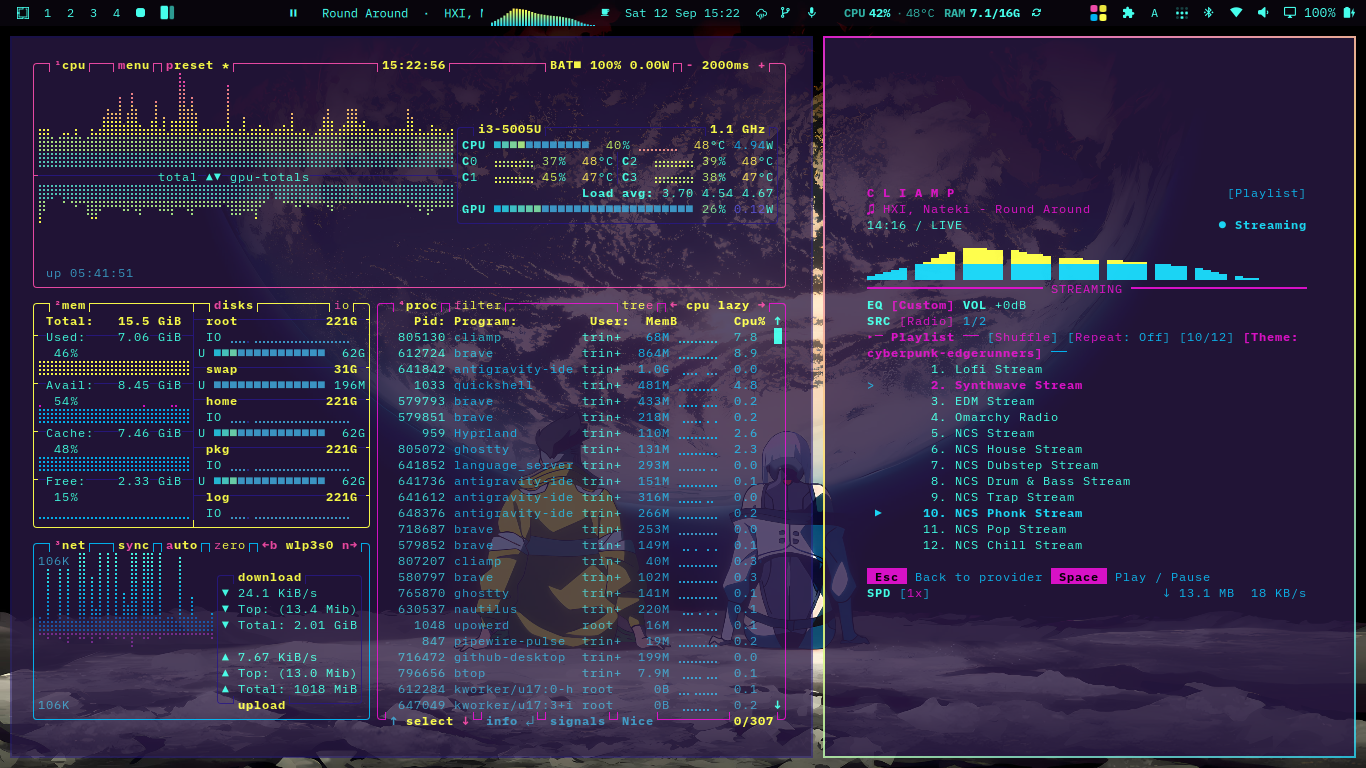Toggle tree view in btop proc header
The height and width of the screenshot is (768, 1366).
pos(638,305)
